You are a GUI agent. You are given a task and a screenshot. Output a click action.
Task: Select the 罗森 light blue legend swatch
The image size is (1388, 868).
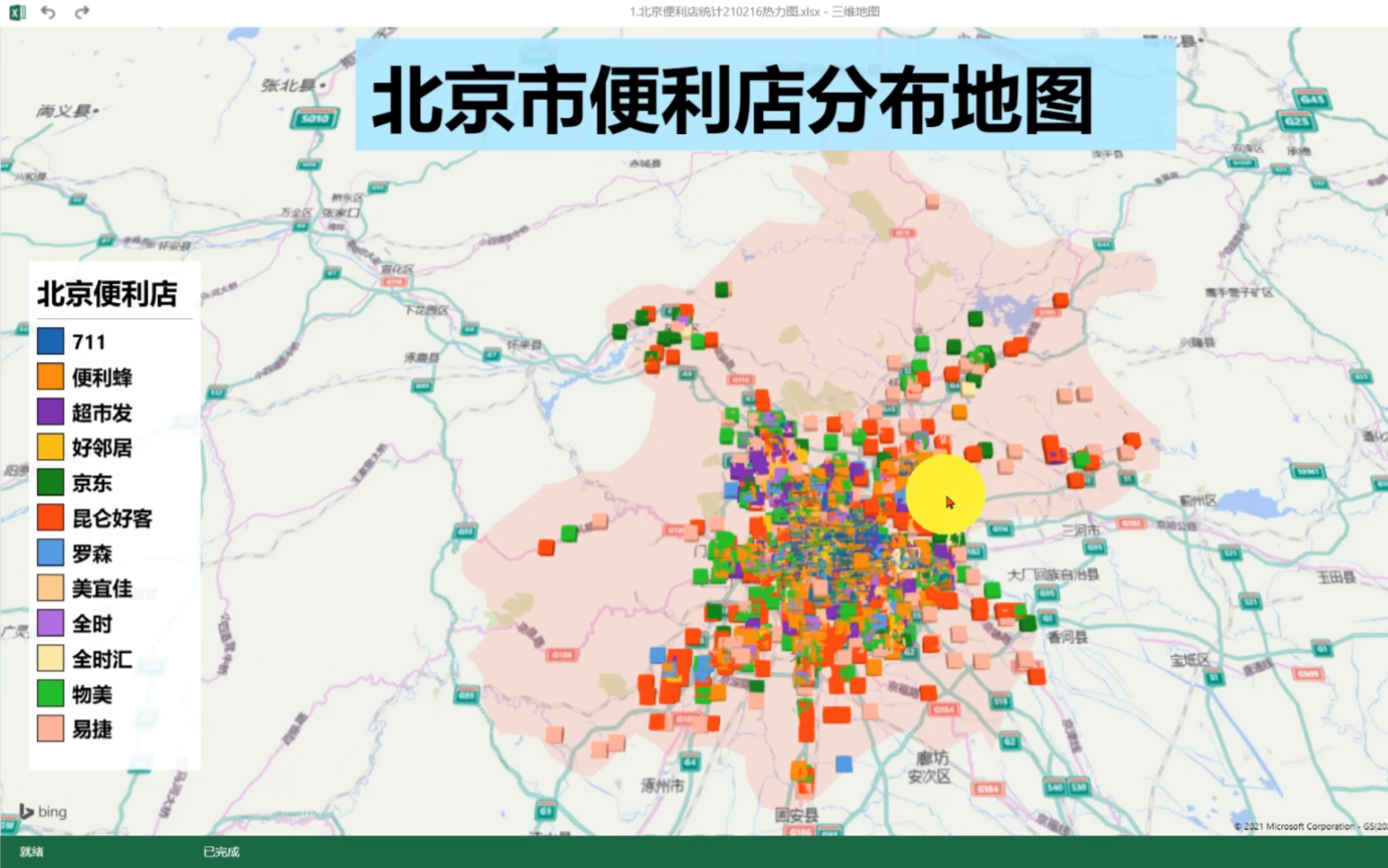point(50,553)
